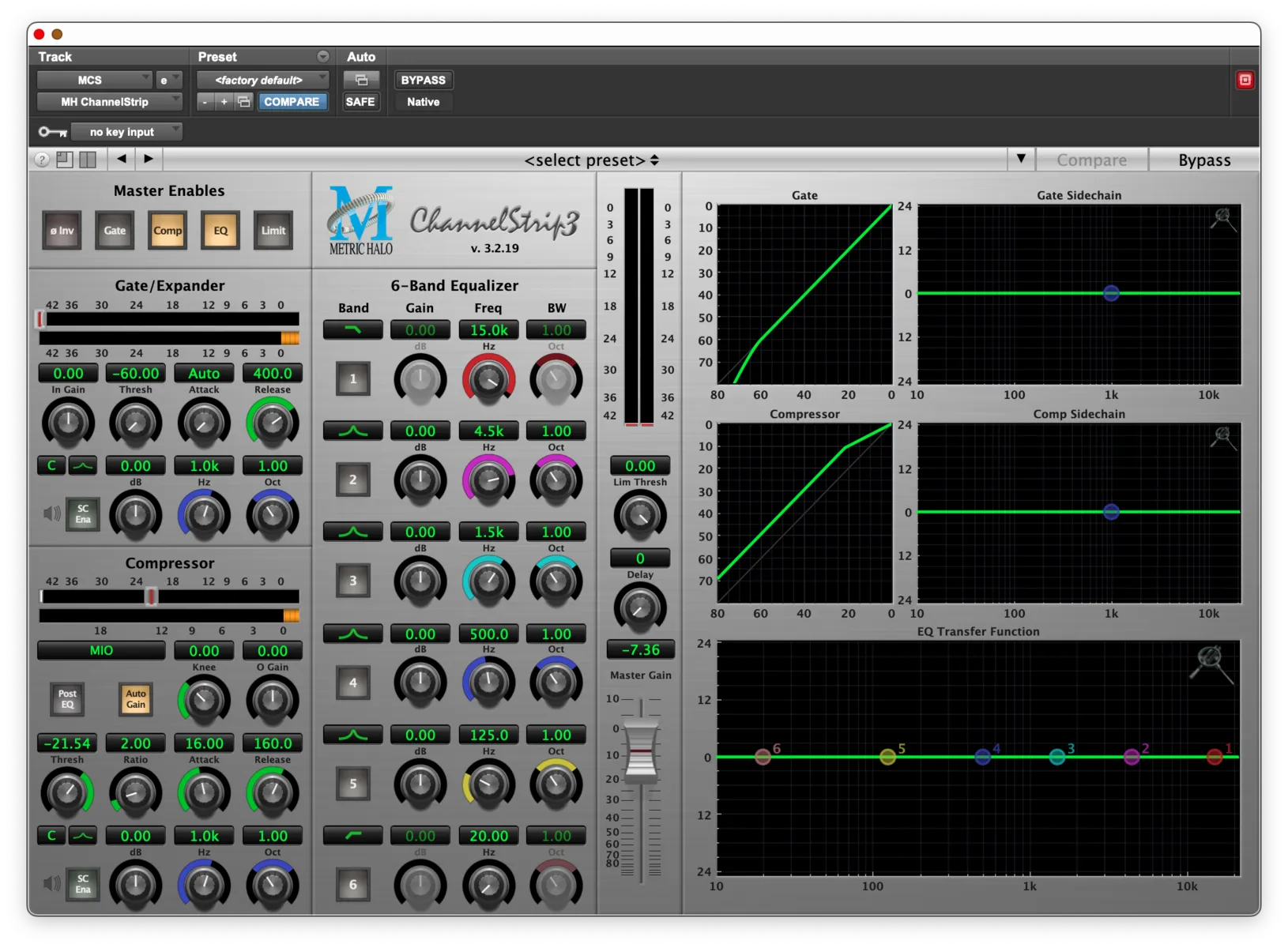Click the preset minus button
The height and width of the screenshot is (948, 1288).
click(x=205, y=102)
